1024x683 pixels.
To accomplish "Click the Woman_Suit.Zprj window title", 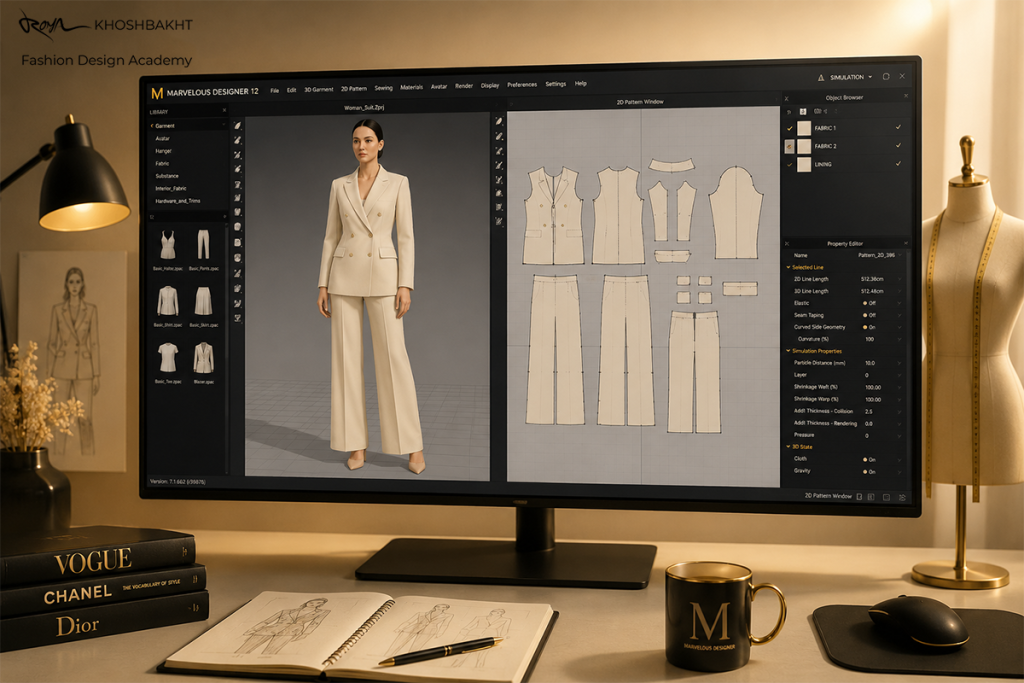I will (364, 107).
